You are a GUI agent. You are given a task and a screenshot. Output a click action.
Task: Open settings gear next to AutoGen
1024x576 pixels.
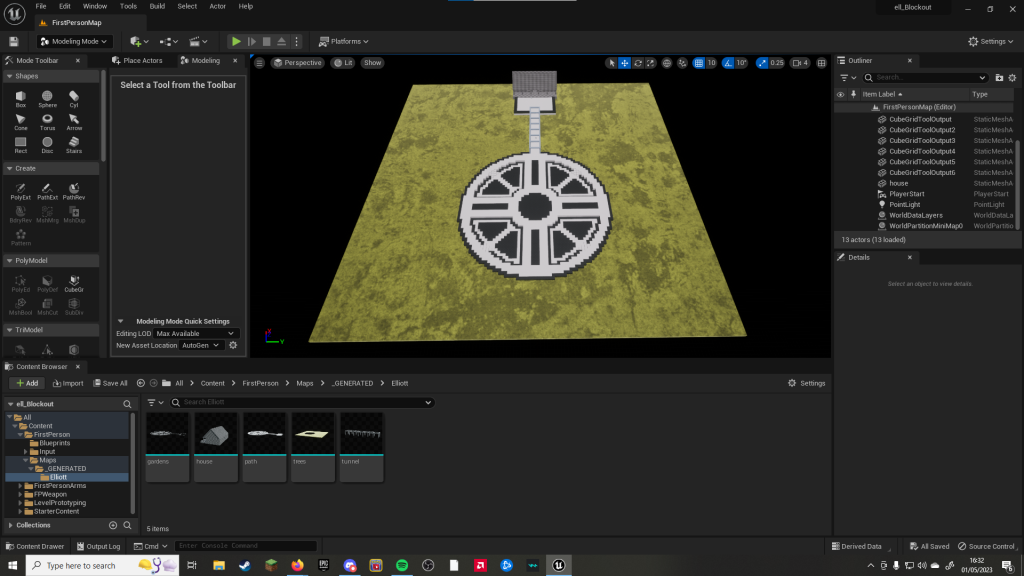tap(233, 345)
